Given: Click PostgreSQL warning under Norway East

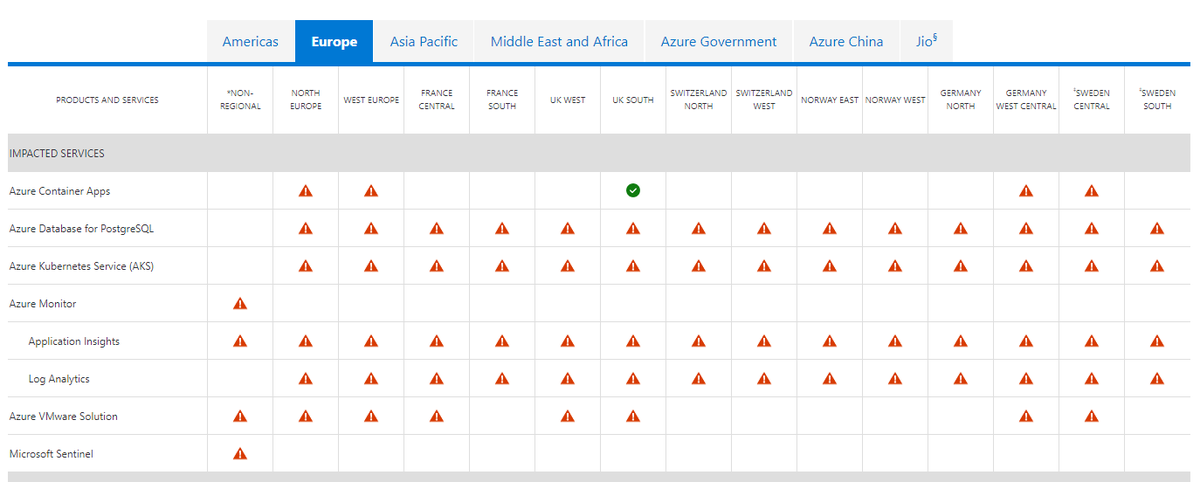Looking at the screenshot, I should [830, 228].
